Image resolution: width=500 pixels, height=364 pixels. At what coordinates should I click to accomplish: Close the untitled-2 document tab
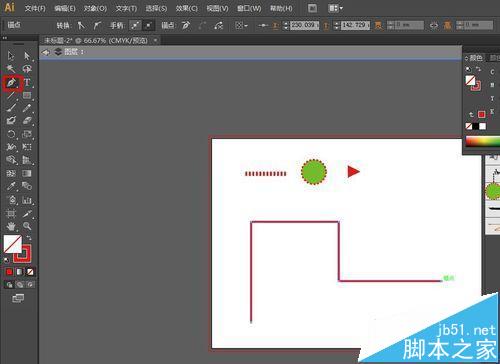tap(155, 40)
